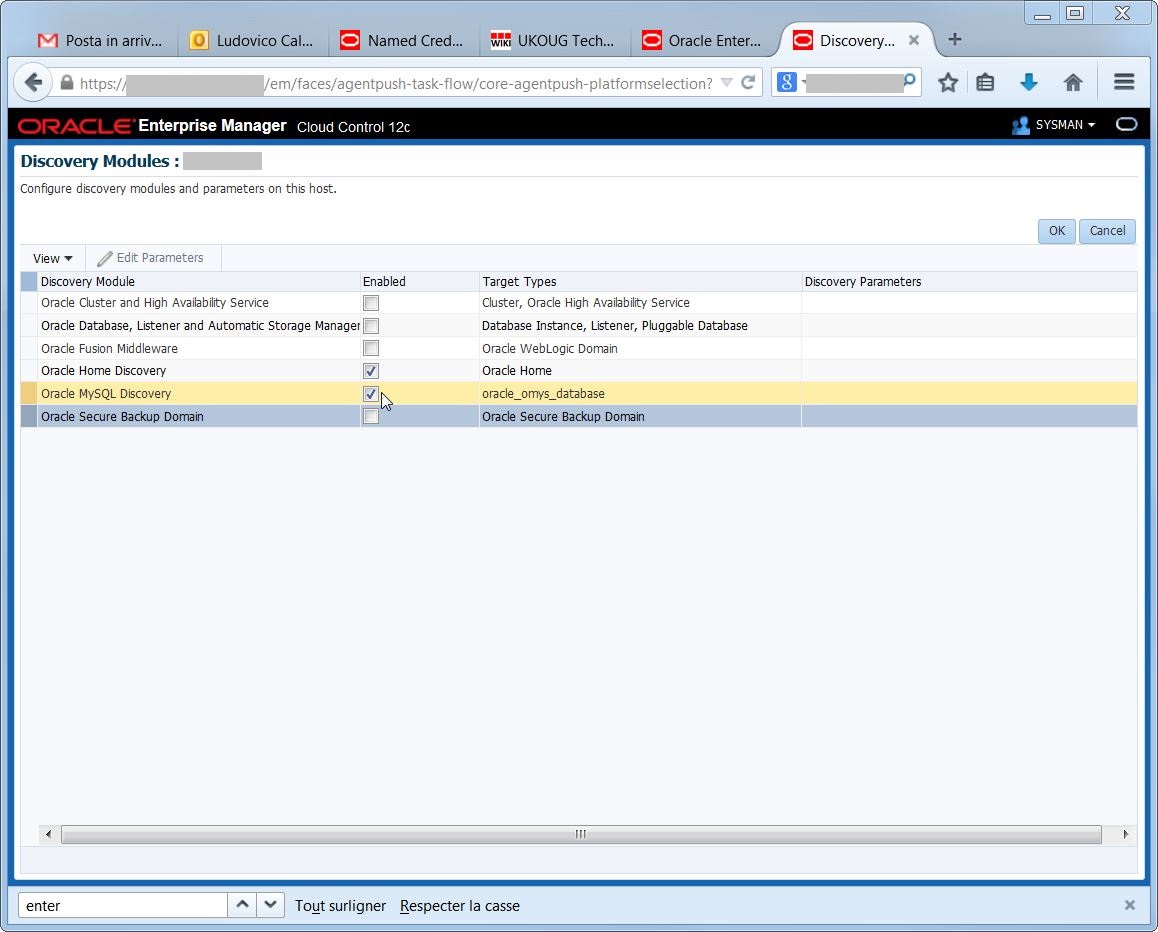
Task: Open the SYSMAN user dropdown
Action: (x=1065, y=125)
